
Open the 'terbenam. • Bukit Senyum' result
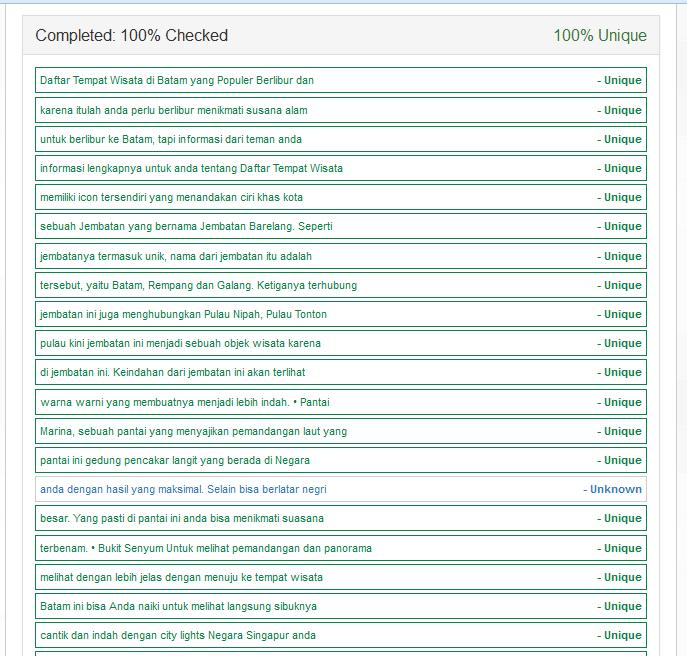pyautogui.click(x=206, y=548)
